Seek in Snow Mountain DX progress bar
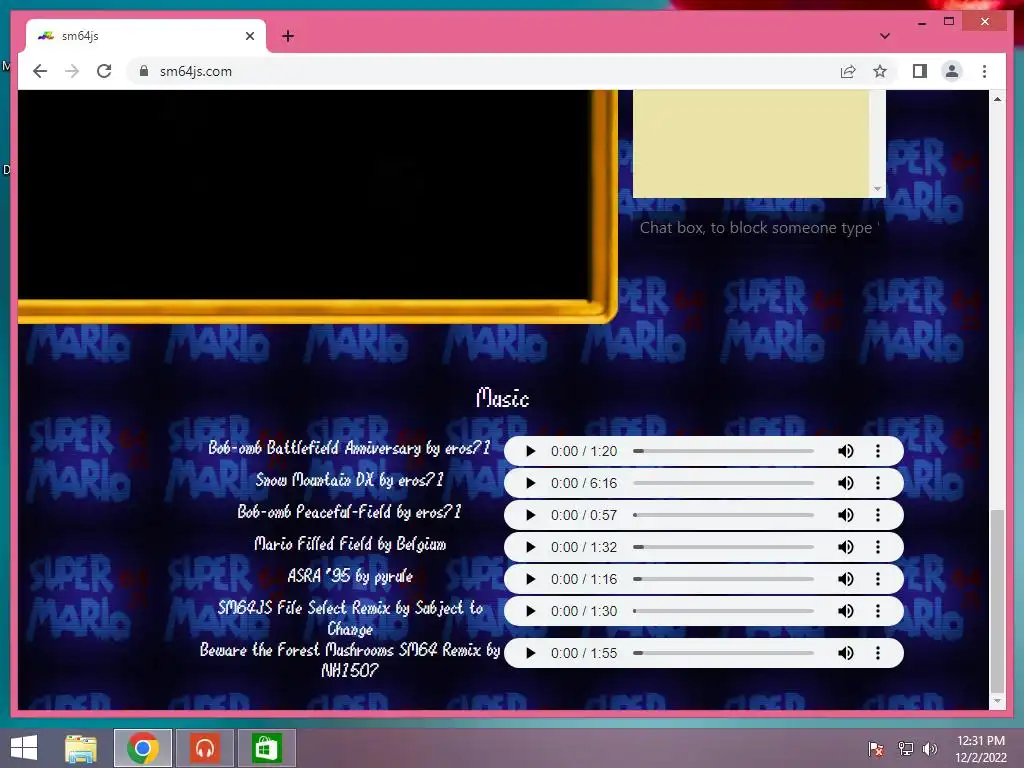The width and height of the screenshot is (1024, 768). click(x=724, y=483)
